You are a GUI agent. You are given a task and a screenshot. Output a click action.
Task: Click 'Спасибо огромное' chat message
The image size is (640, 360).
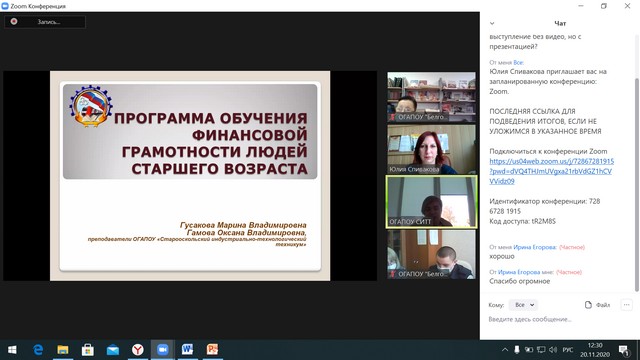coord(520,281)
